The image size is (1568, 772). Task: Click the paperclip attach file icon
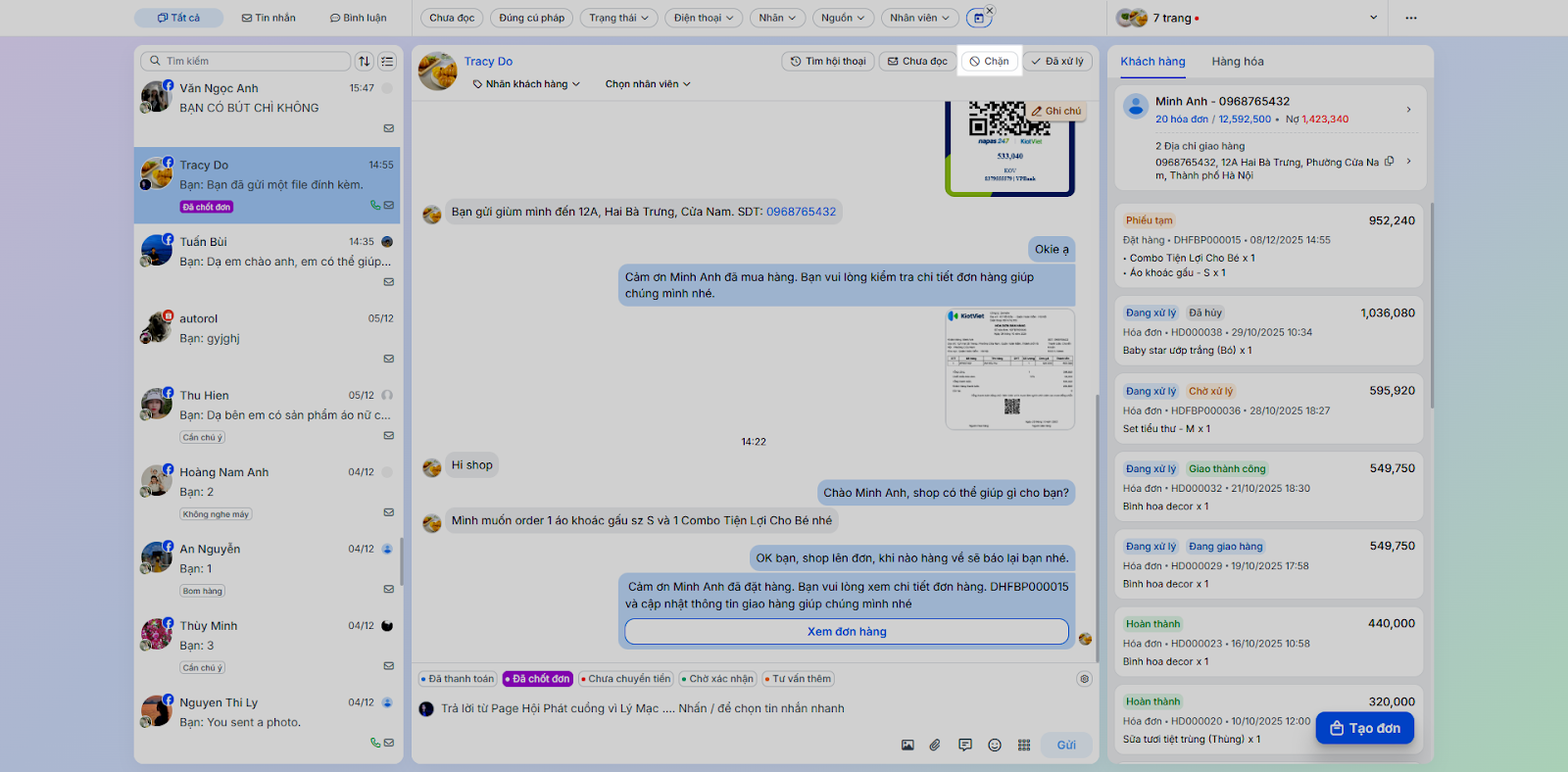click(x=935, y=746)
